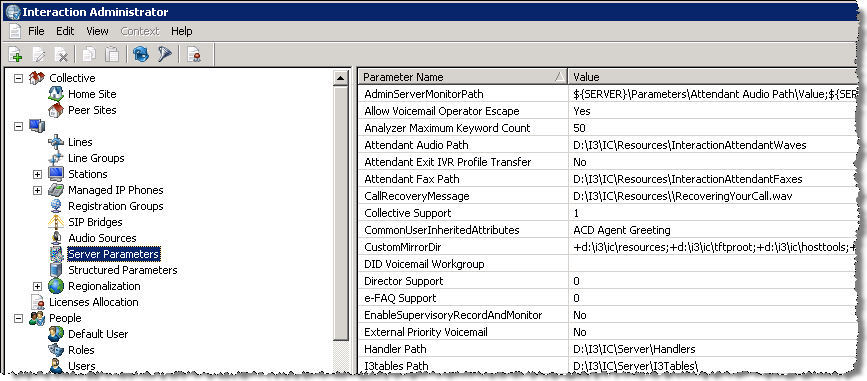Select Server Parameters in the tree

click(113, 254)
